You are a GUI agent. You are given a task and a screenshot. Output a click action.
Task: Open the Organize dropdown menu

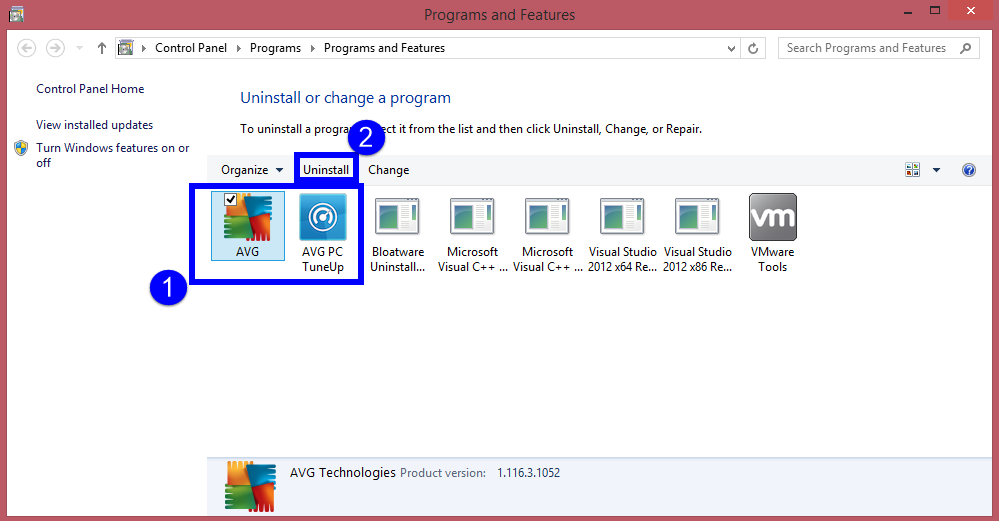(252, 170)
